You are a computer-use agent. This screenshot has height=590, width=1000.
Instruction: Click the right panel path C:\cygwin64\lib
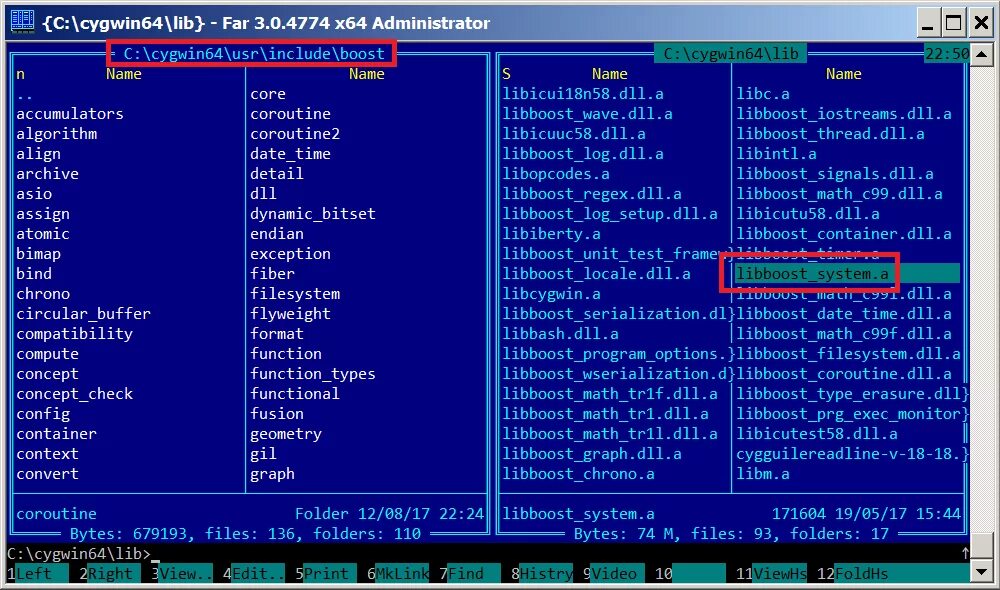tap(731, 54)
